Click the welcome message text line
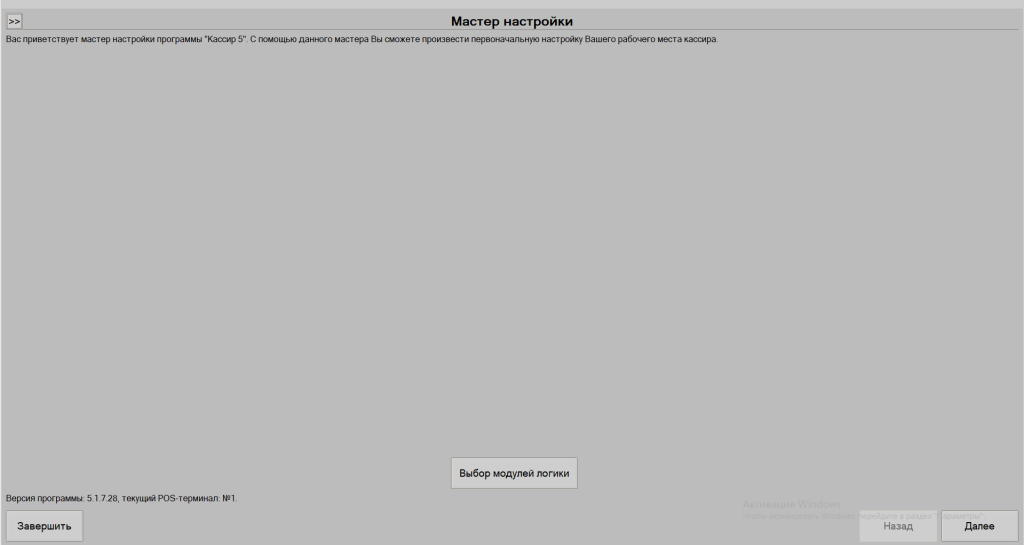This screenshot has height=545, width=1024. 361,40
